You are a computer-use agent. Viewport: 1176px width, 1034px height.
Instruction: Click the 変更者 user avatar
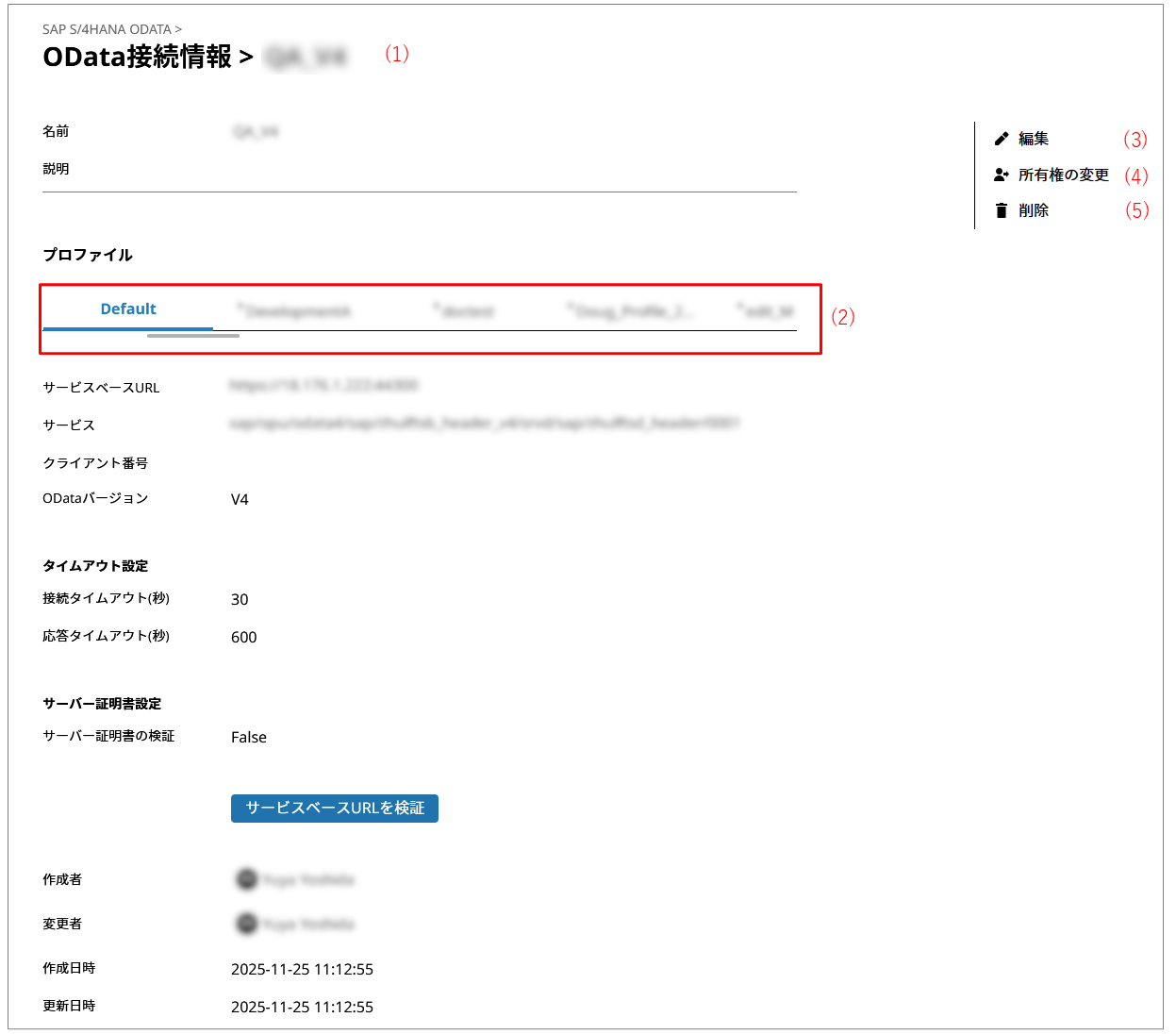tap(246, 924)
